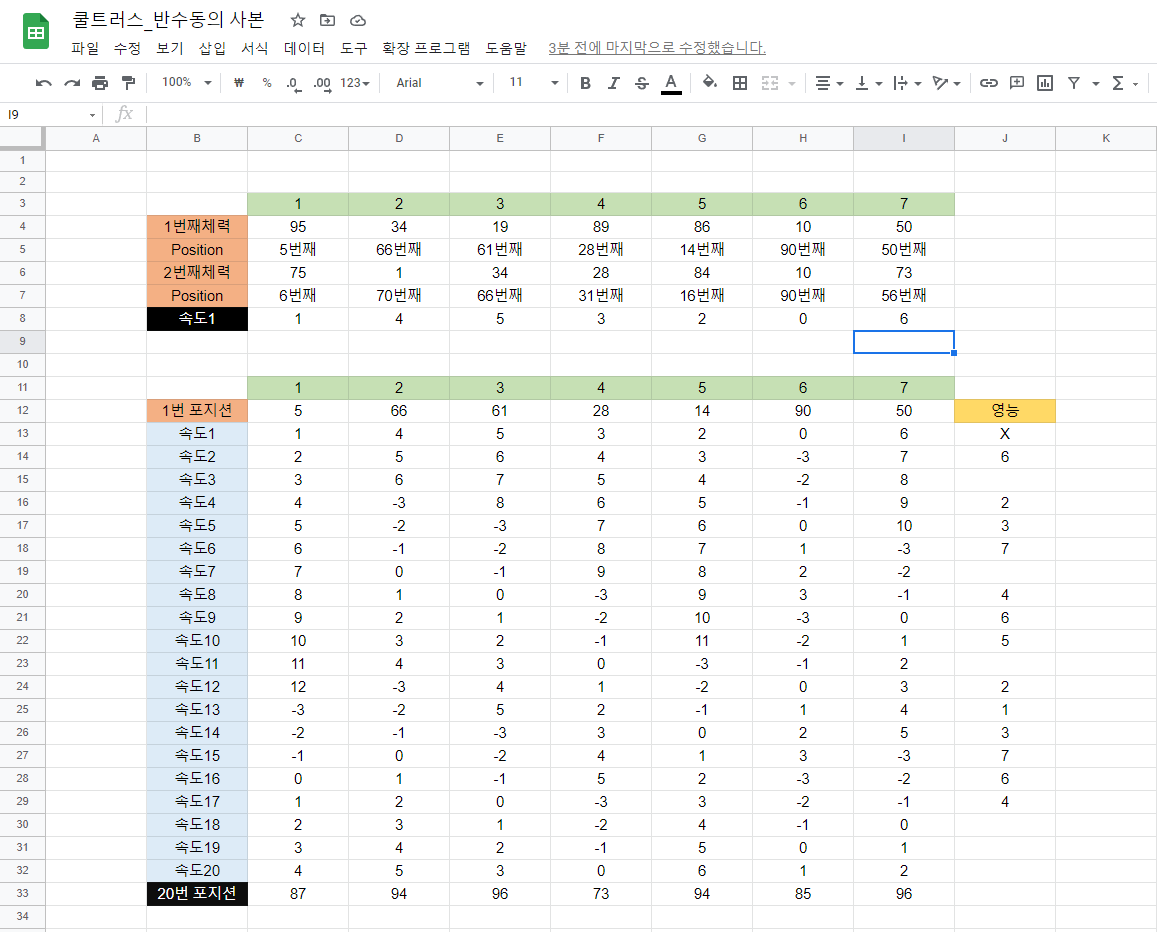This screenshot has height=932, width=1157.
Task: Select the select-all corner box
Action: point(22,138)
